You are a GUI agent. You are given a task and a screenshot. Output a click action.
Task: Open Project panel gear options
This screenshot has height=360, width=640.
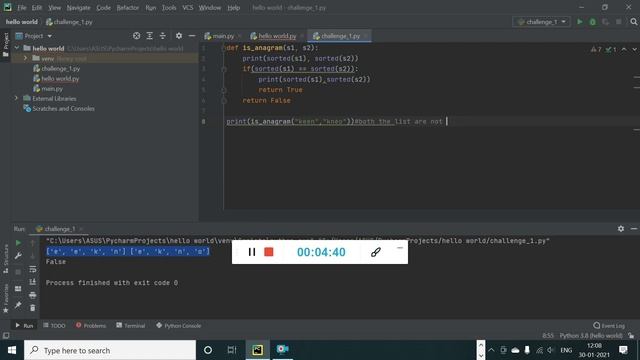click(x=179, y=36)
